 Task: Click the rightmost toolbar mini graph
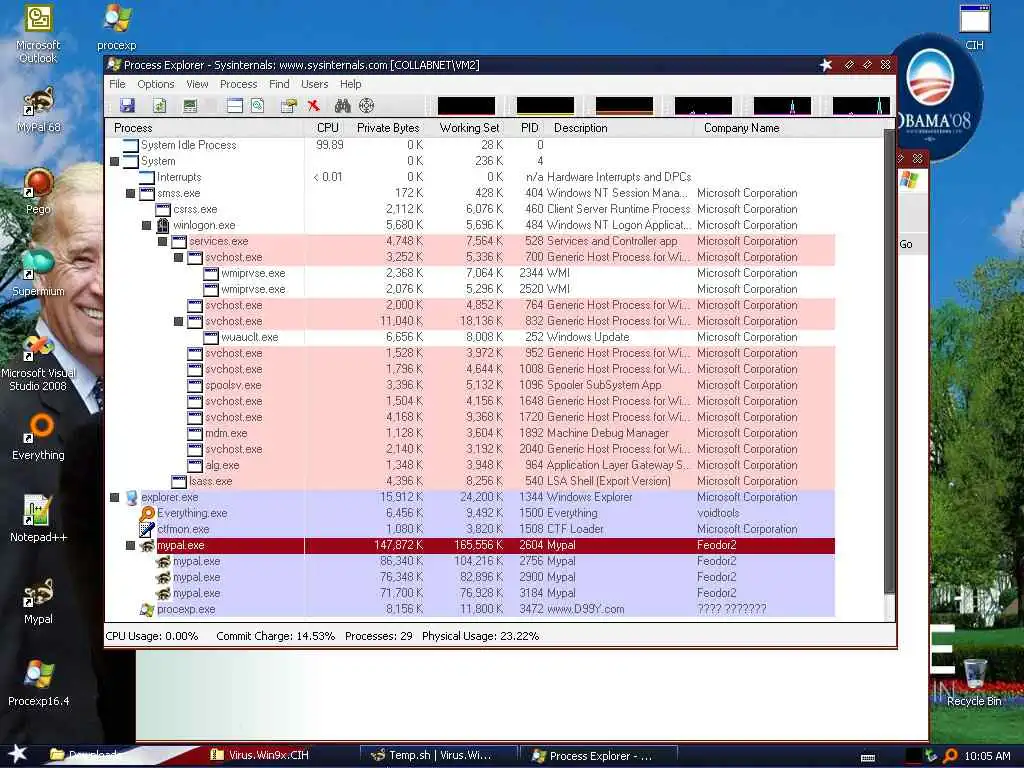[861, 106]
